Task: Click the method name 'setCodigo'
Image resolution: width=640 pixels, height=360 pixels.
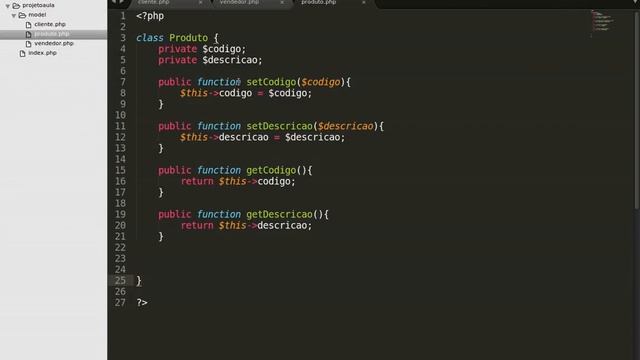Action: [x=271, y=82]
